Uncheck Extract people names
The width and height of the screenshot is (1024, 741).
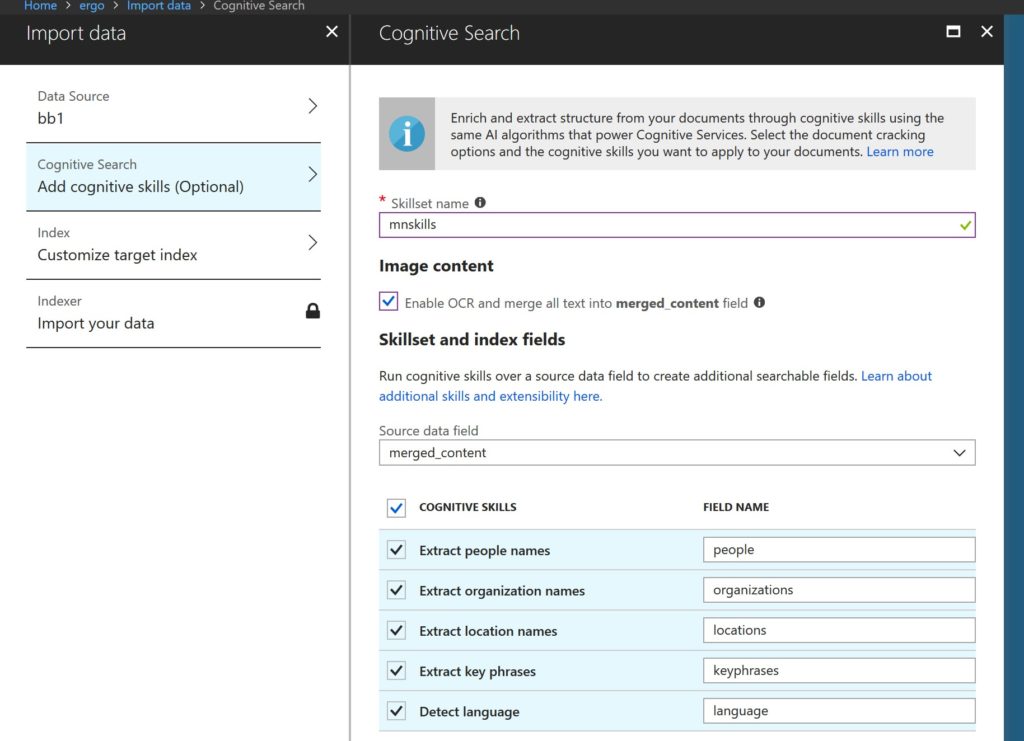[396, 550]
